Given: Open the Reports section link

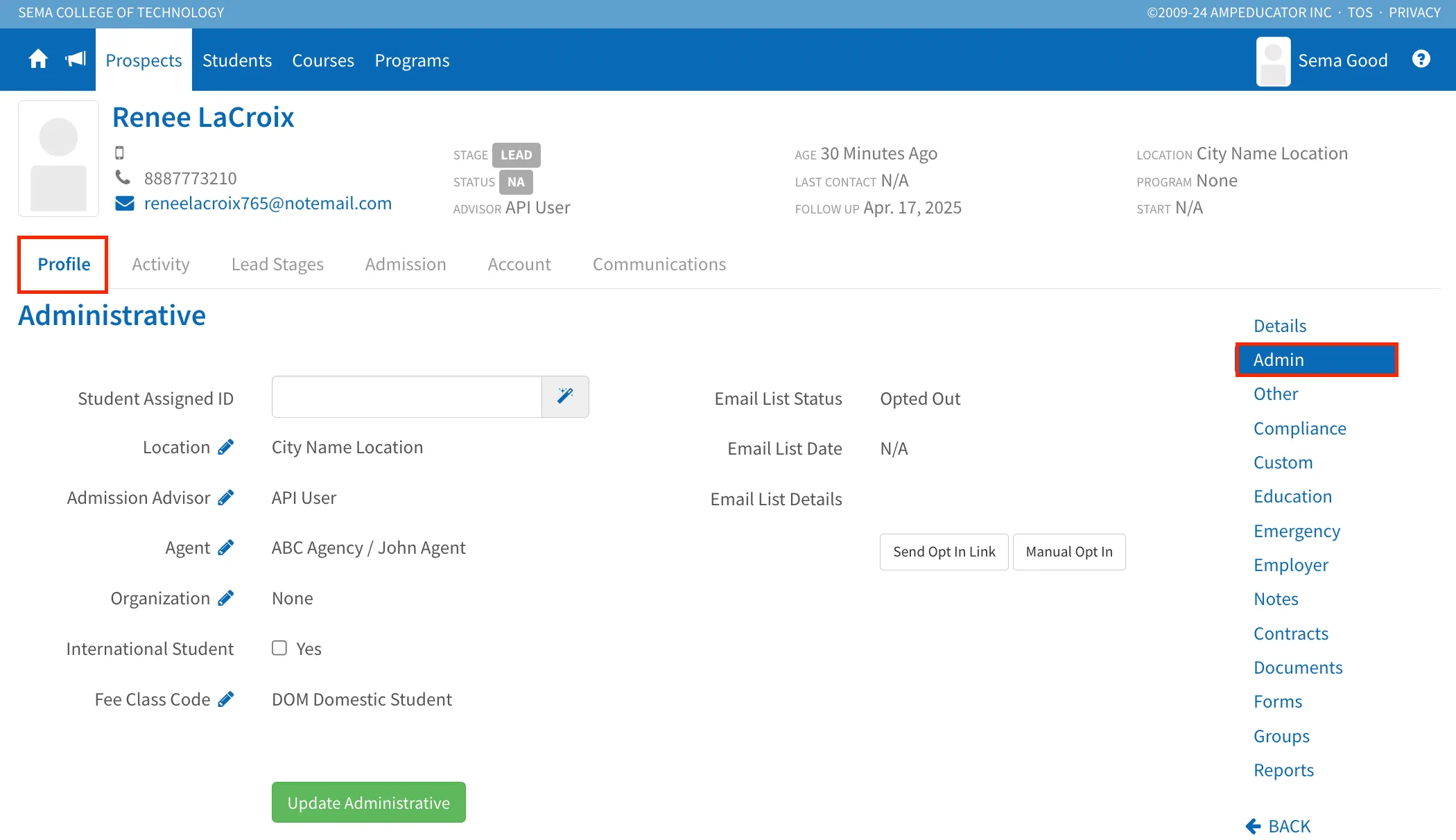Looking at the screenshot, I should point(1283,770).
